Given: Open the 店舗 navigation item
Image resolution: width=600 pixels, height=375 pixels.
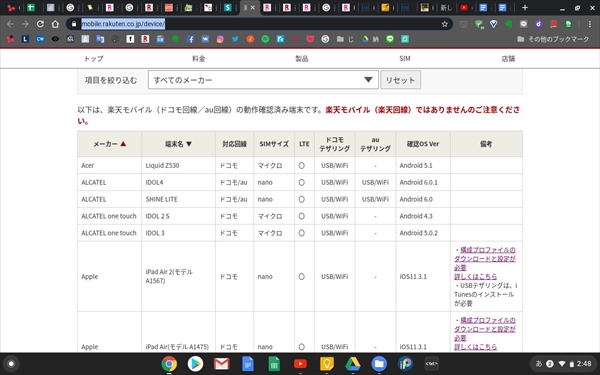Looking at the screenshot, I should coord(508,59).
